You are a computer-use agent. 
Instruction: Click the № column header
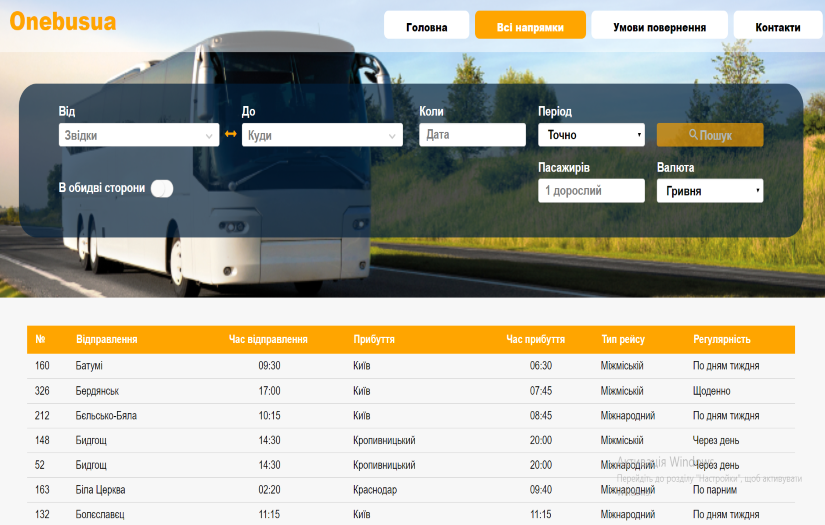click(x=41, y=339)
